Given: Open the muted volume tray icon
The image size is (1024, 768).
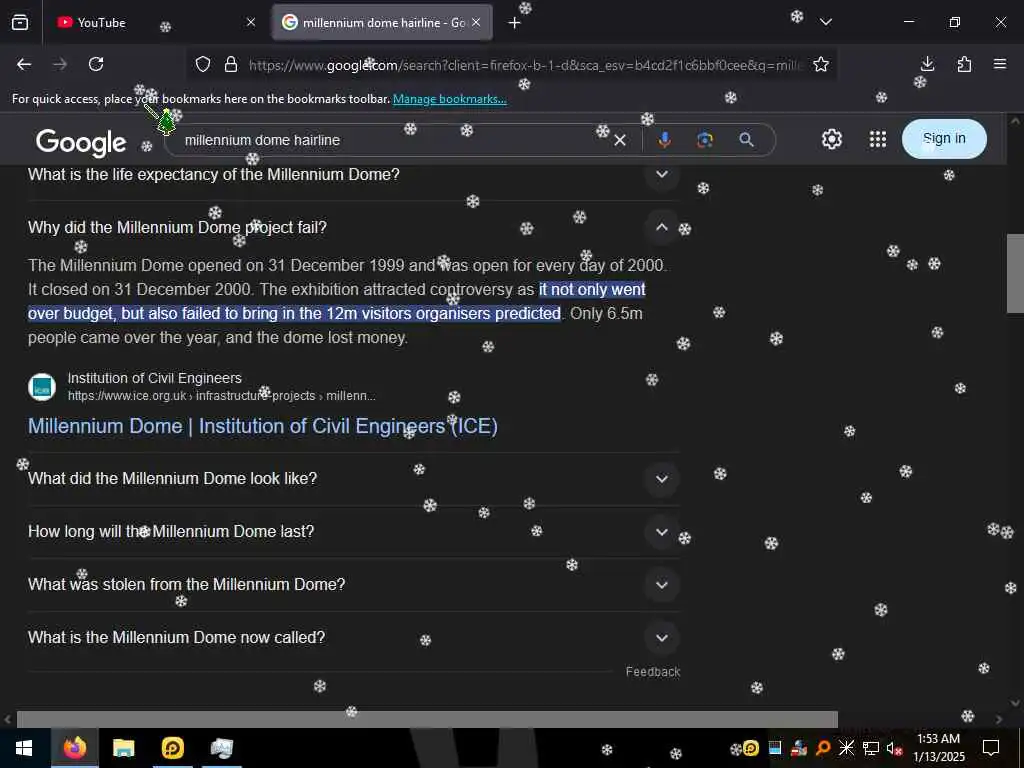Looking at the screenshot, I should click(x=894, y=748).
